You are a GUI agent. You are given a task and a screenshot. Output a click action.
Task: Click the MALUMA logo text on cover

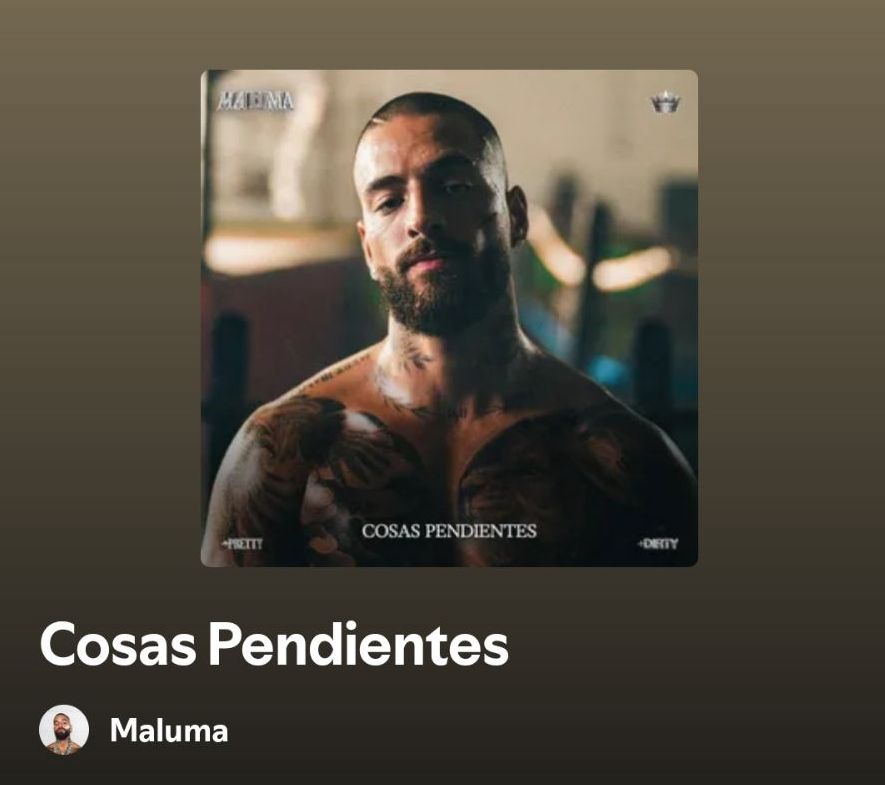click(256, 101)
